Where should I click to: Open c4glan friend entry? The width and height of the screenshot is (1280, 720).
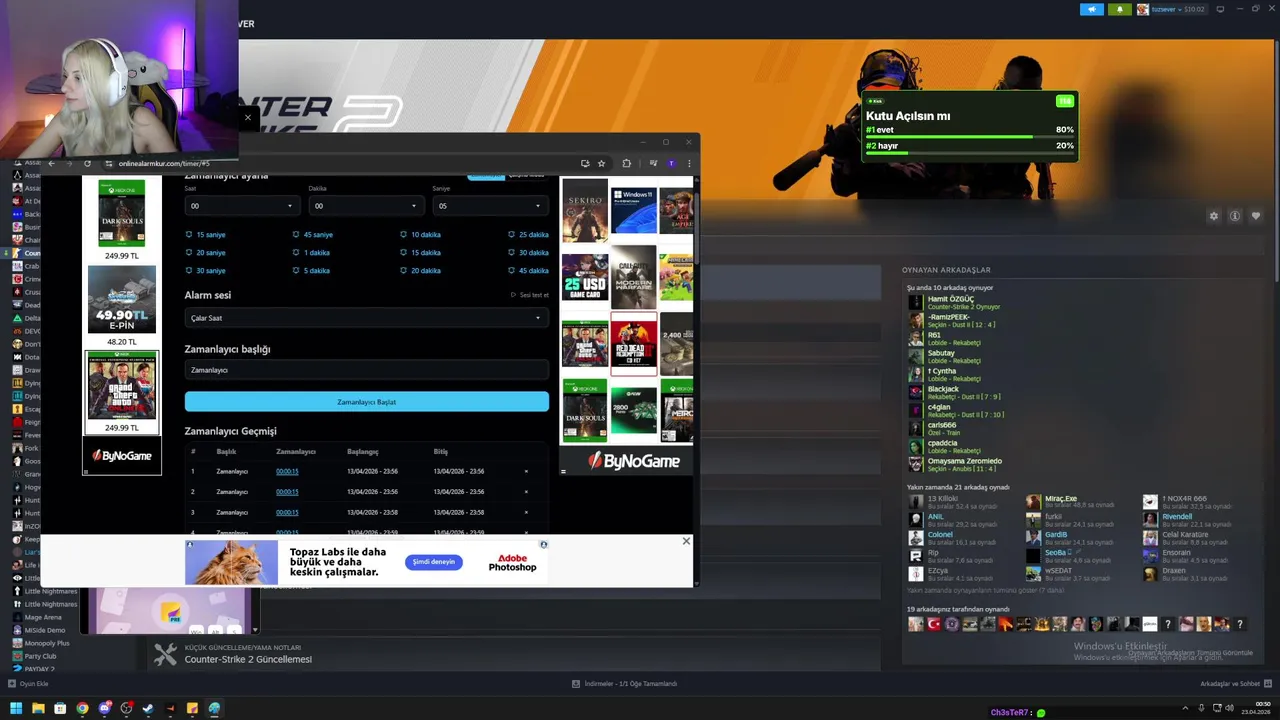(x=956, y=411)
